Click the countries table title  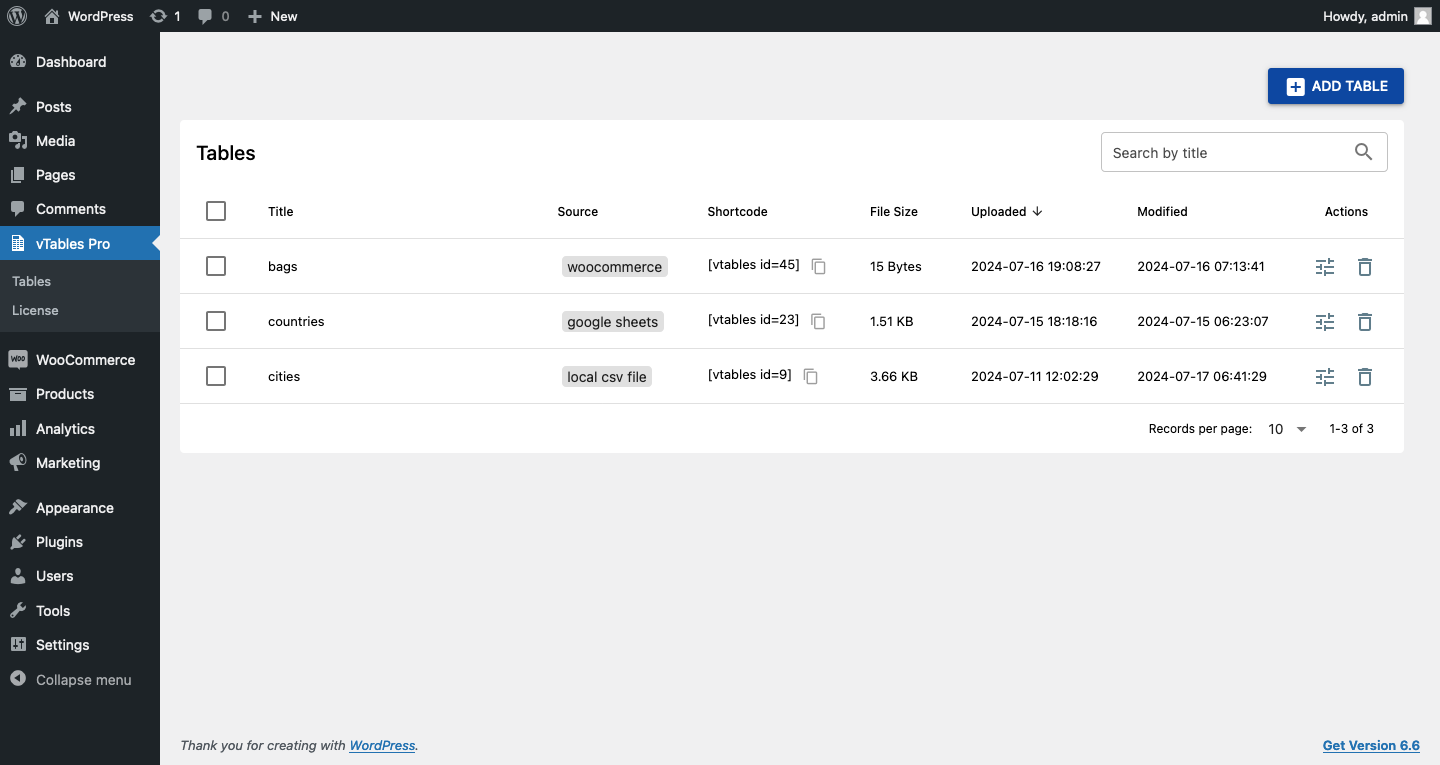pyautogui.click(x=296, y=322)
